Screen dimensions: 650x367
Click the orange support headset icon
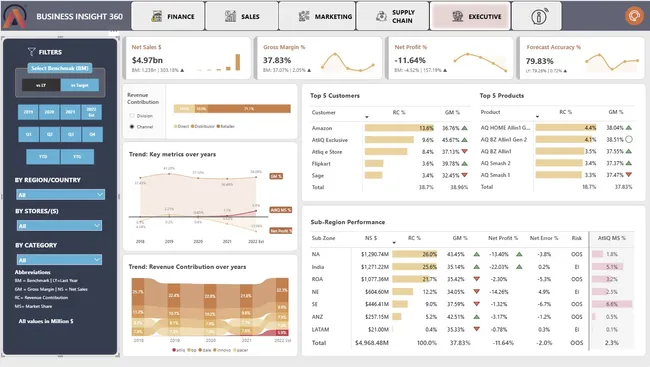tap(634, 16)
